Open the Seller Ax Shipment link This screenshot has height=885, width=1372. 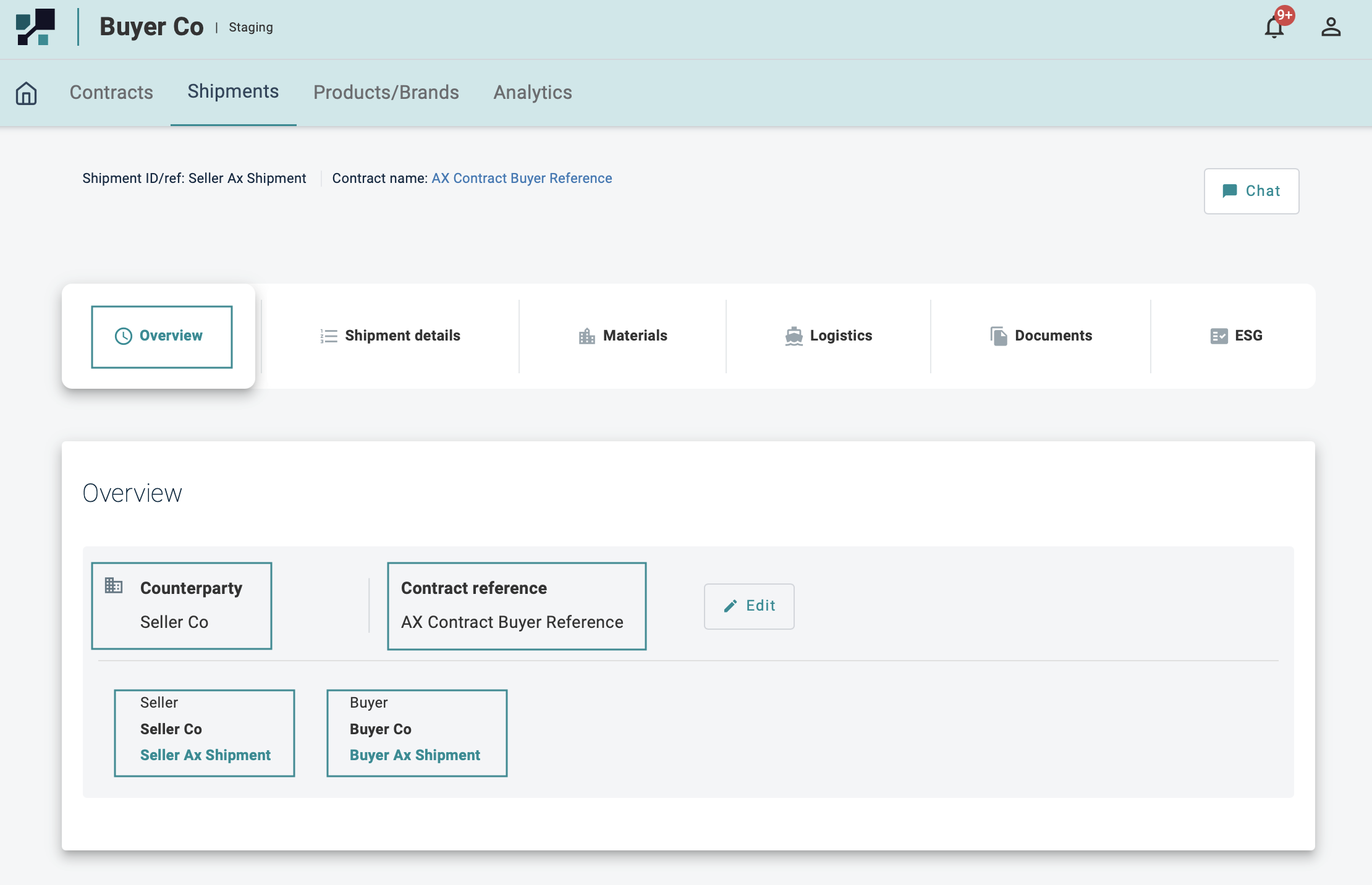point(205,755)
